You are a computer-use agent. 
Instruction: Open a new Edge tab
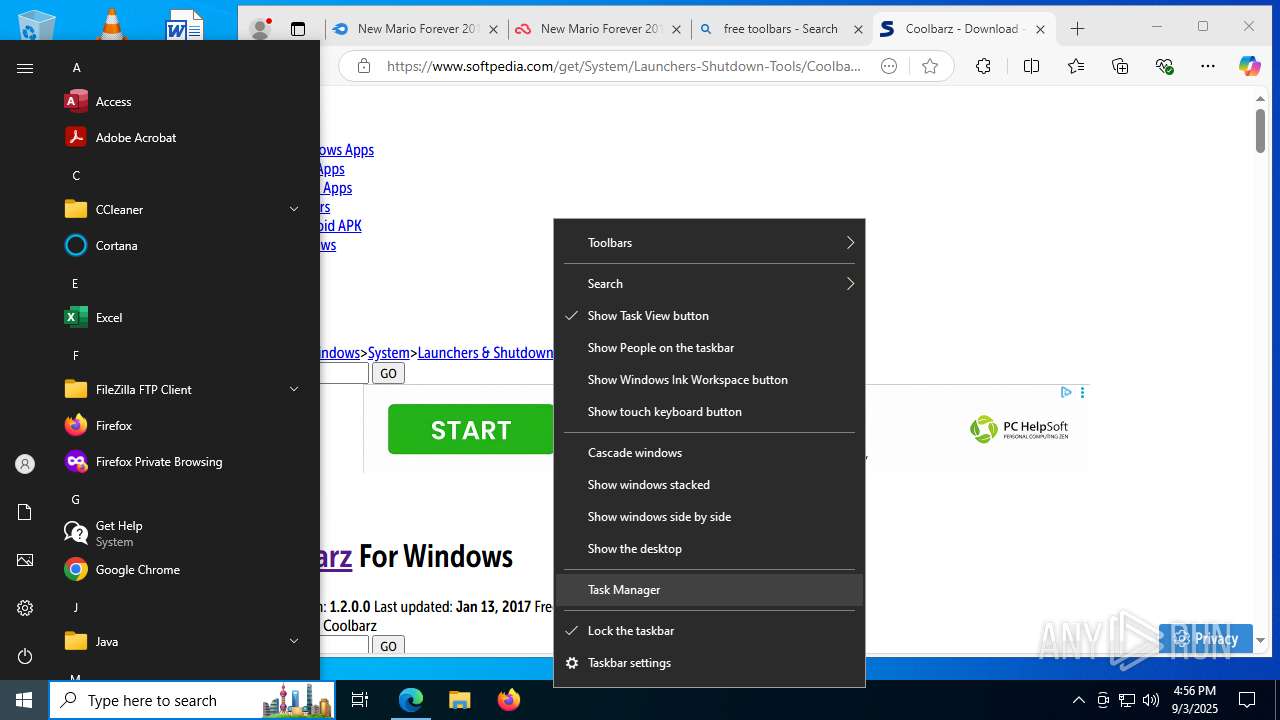coord(1077,29)
